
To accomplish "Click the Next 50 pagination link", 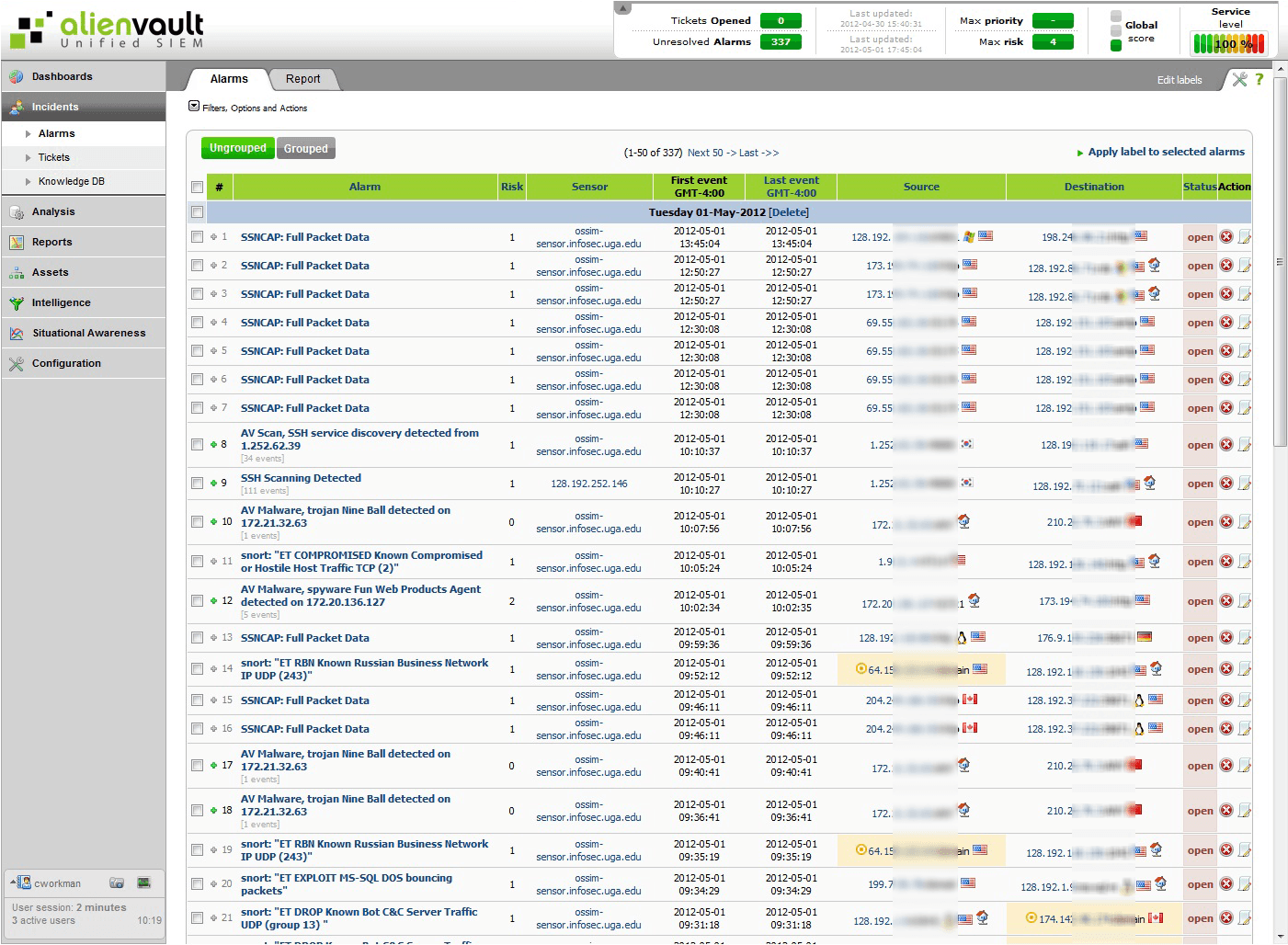I will click(704, 152).
